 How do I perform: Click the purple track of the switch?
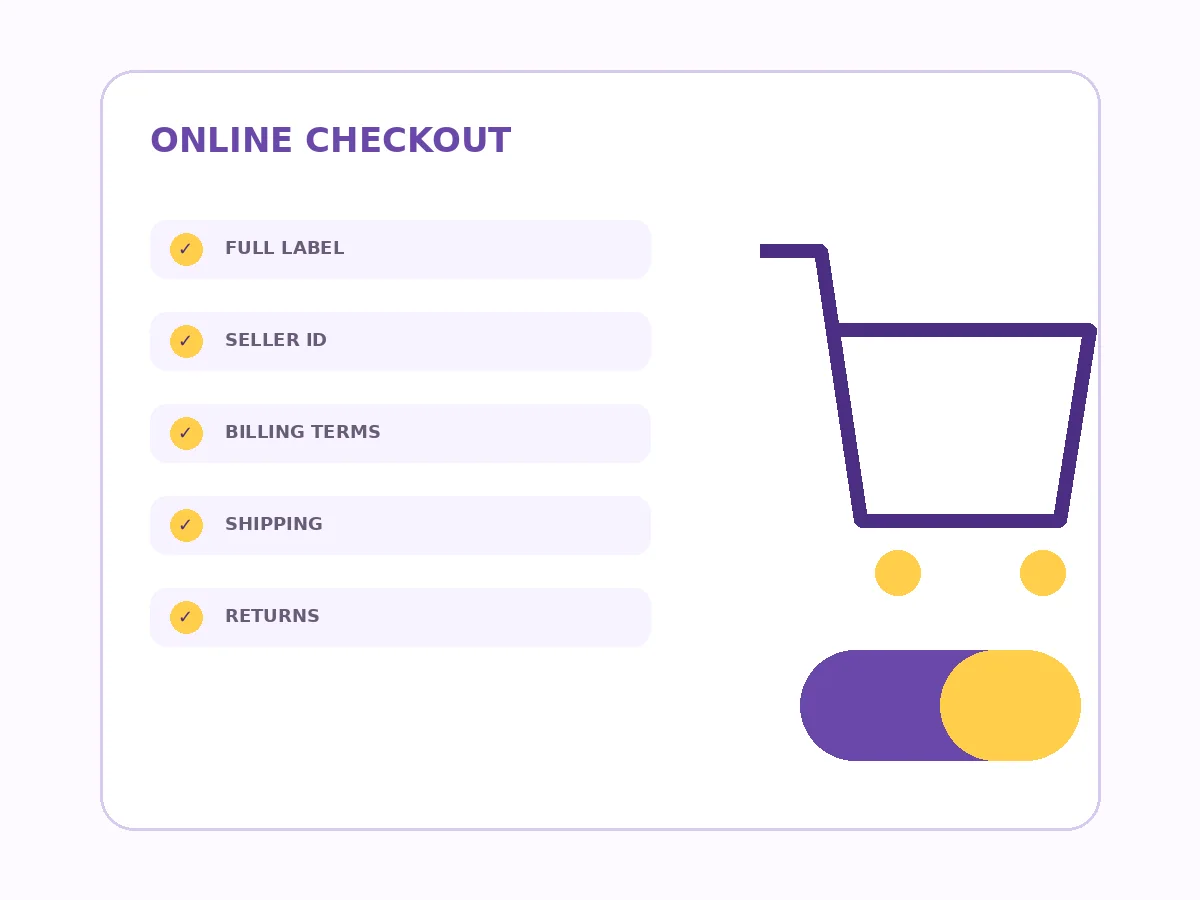coord(870,705)
